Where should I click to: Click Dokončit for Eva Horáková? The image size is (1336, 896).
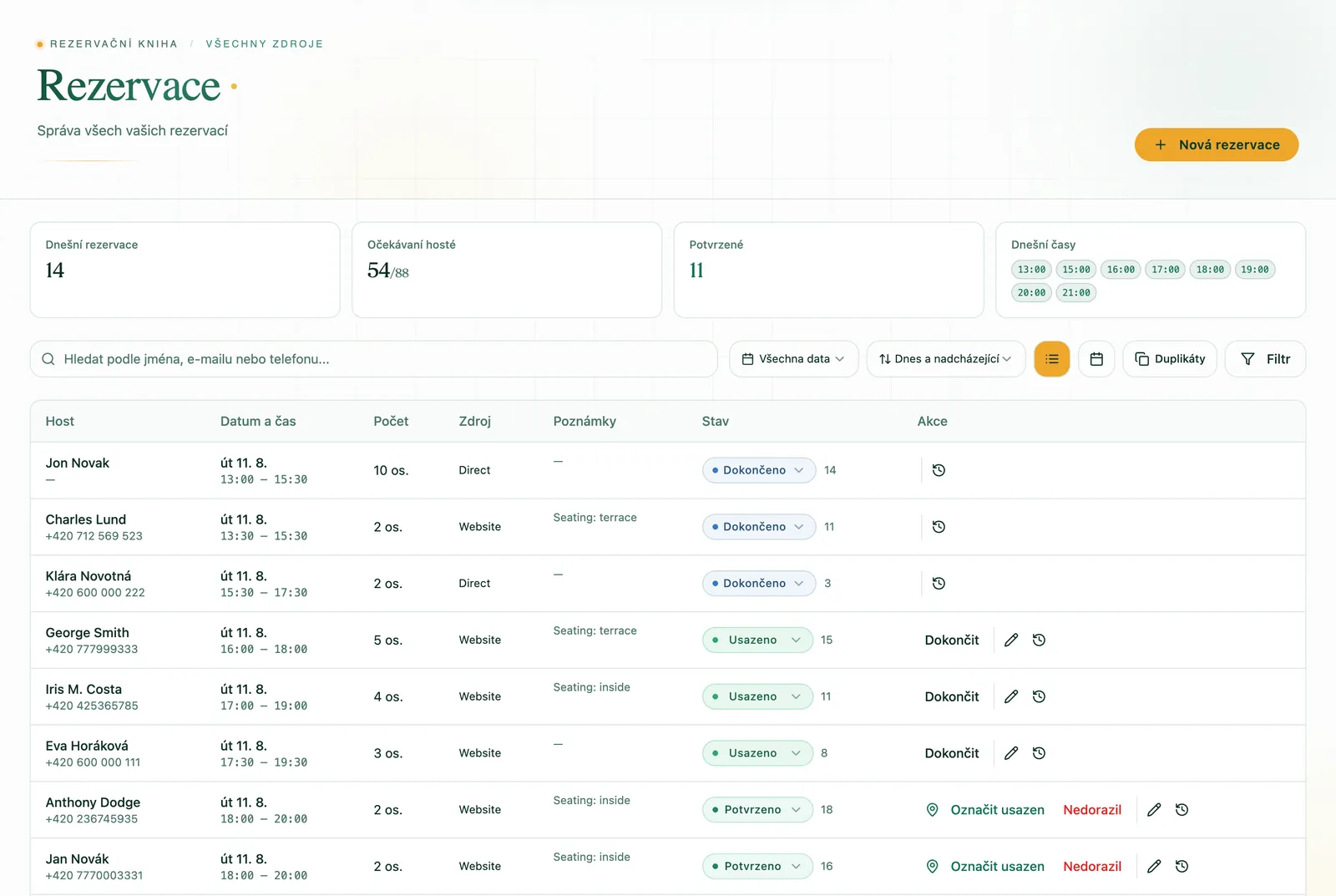pos(952,753)
